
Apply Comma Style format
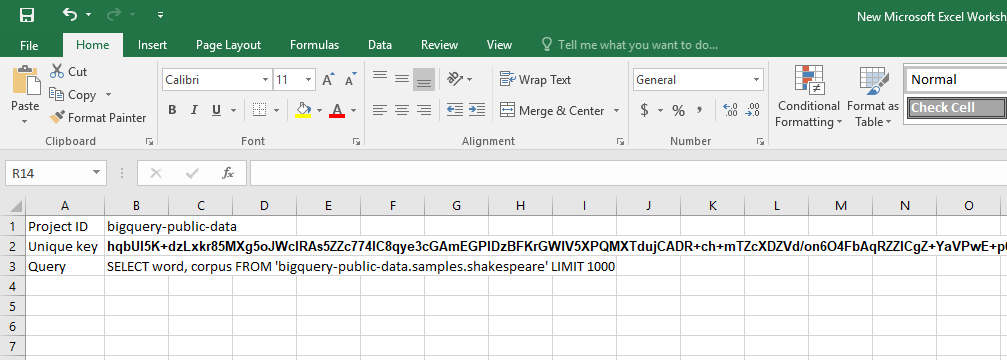pyautogui.click(x=700, y=110)
